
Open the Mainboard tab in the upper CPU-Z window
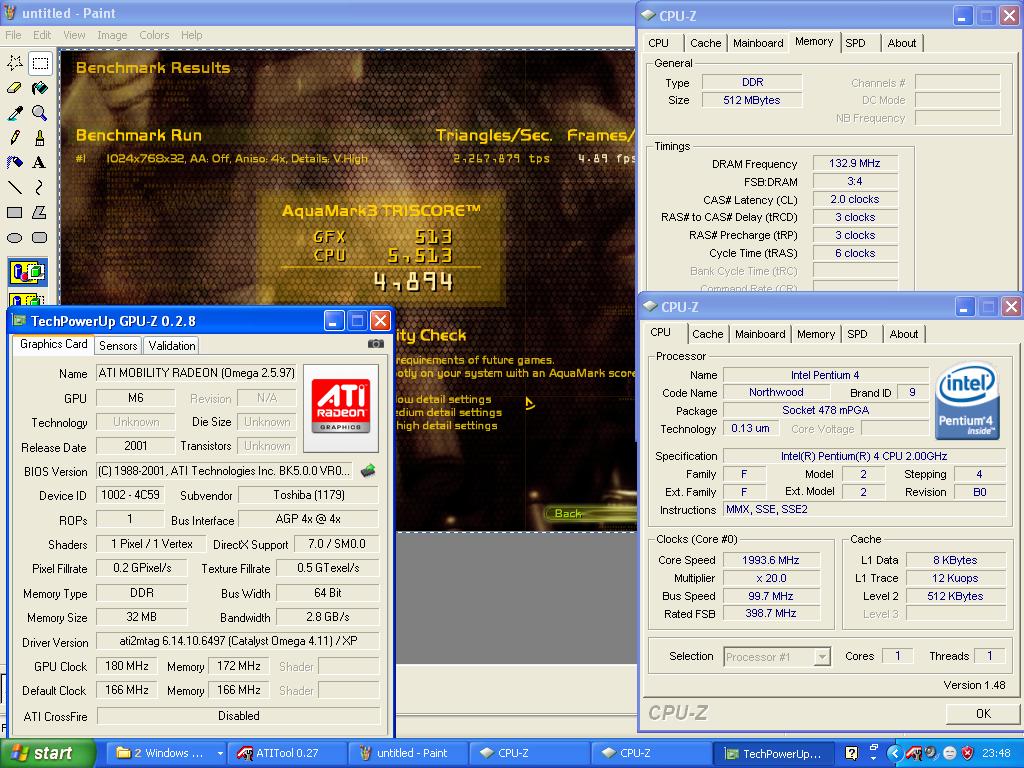tap(758, 43)
